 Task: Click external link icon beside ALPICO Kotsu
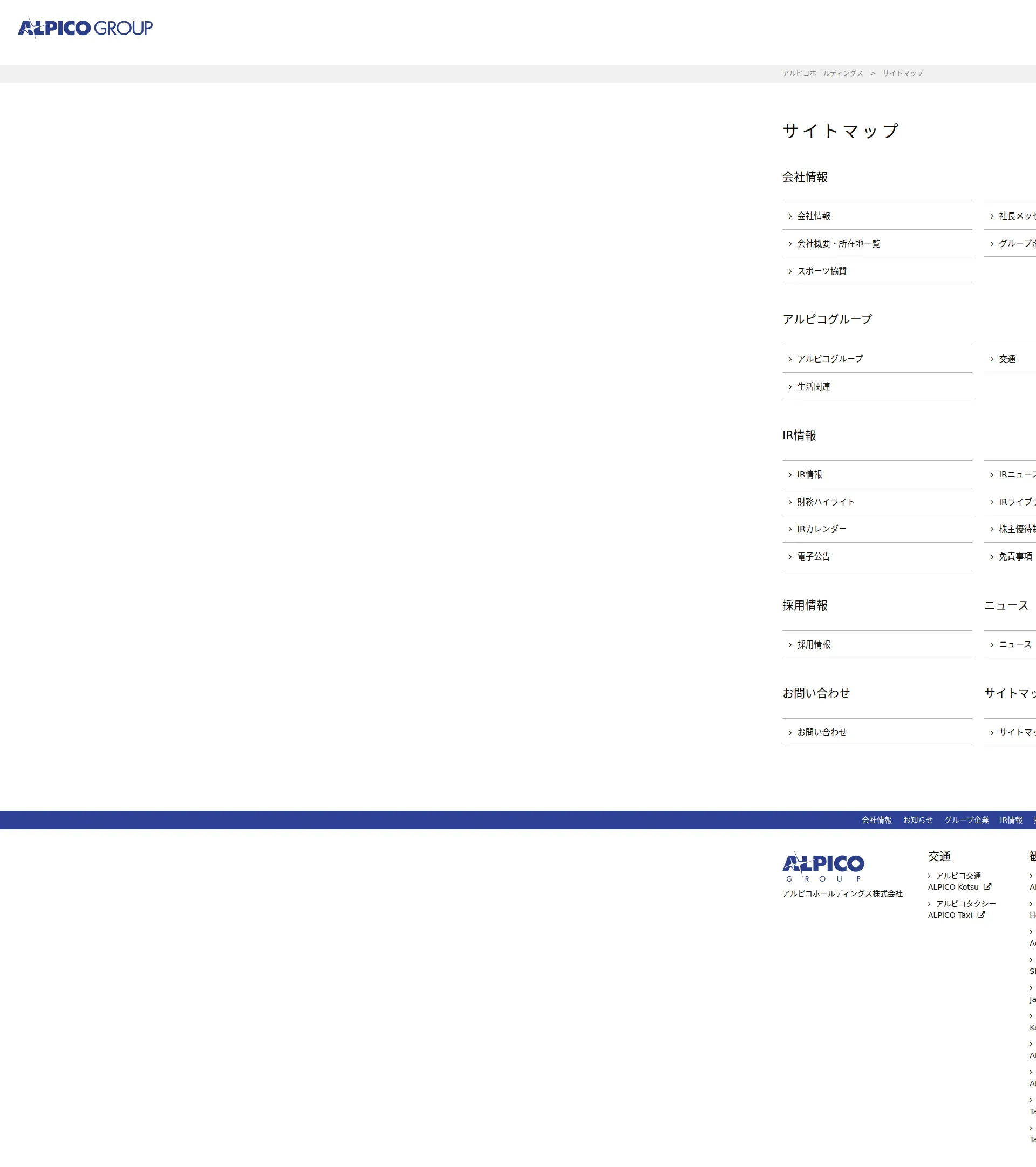(987, 886)
